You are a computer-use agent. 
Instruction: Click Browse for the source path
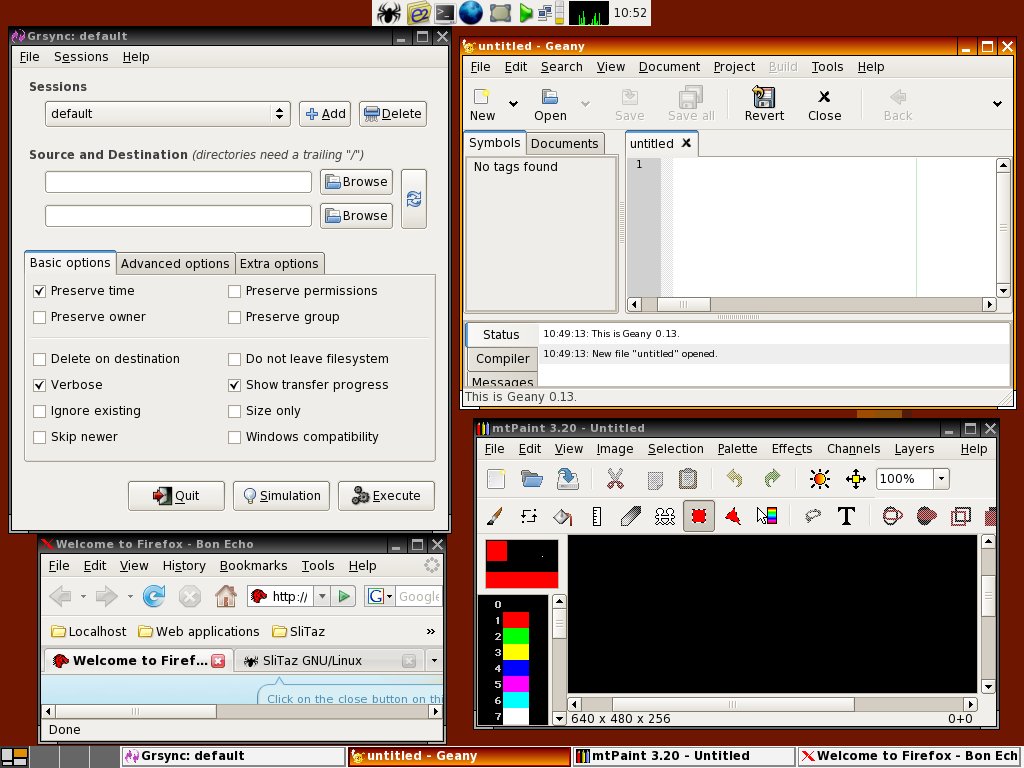coord(356,182)
